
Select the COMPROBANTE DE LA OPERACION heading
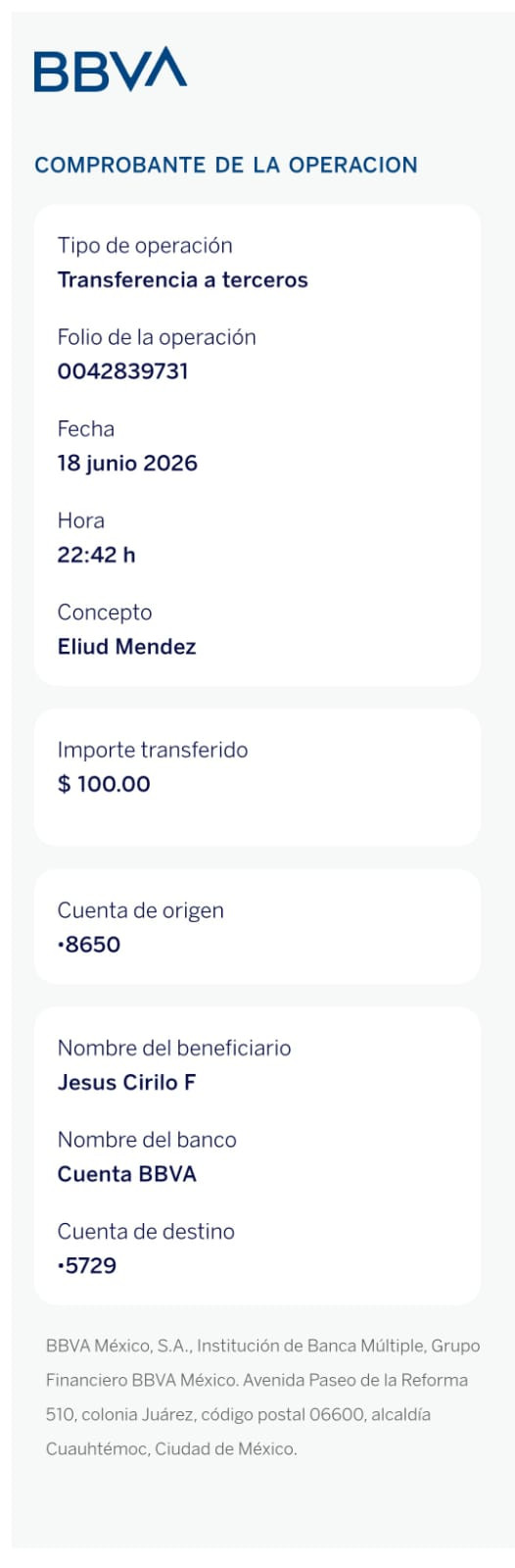click(x=226, y=165)
